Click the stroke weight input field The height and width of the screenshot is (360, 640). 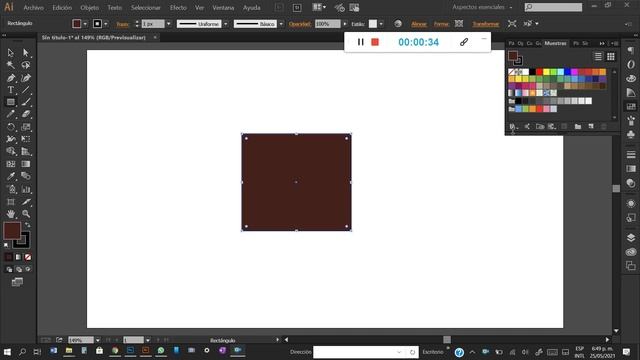pos(153,24)
